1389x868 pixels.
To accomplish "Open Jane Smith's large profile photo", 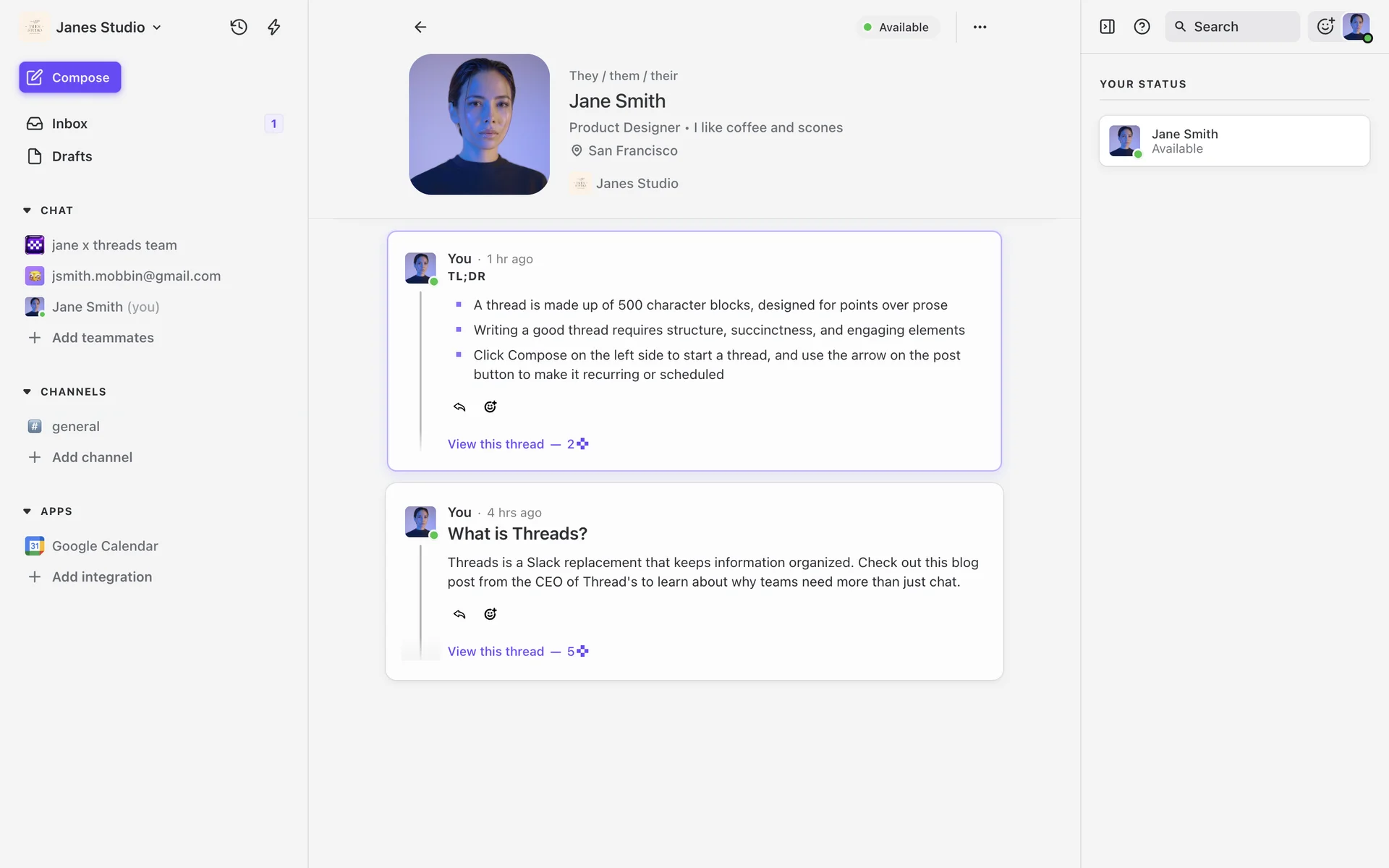I will pyautogui.click(x=479, y=124).
